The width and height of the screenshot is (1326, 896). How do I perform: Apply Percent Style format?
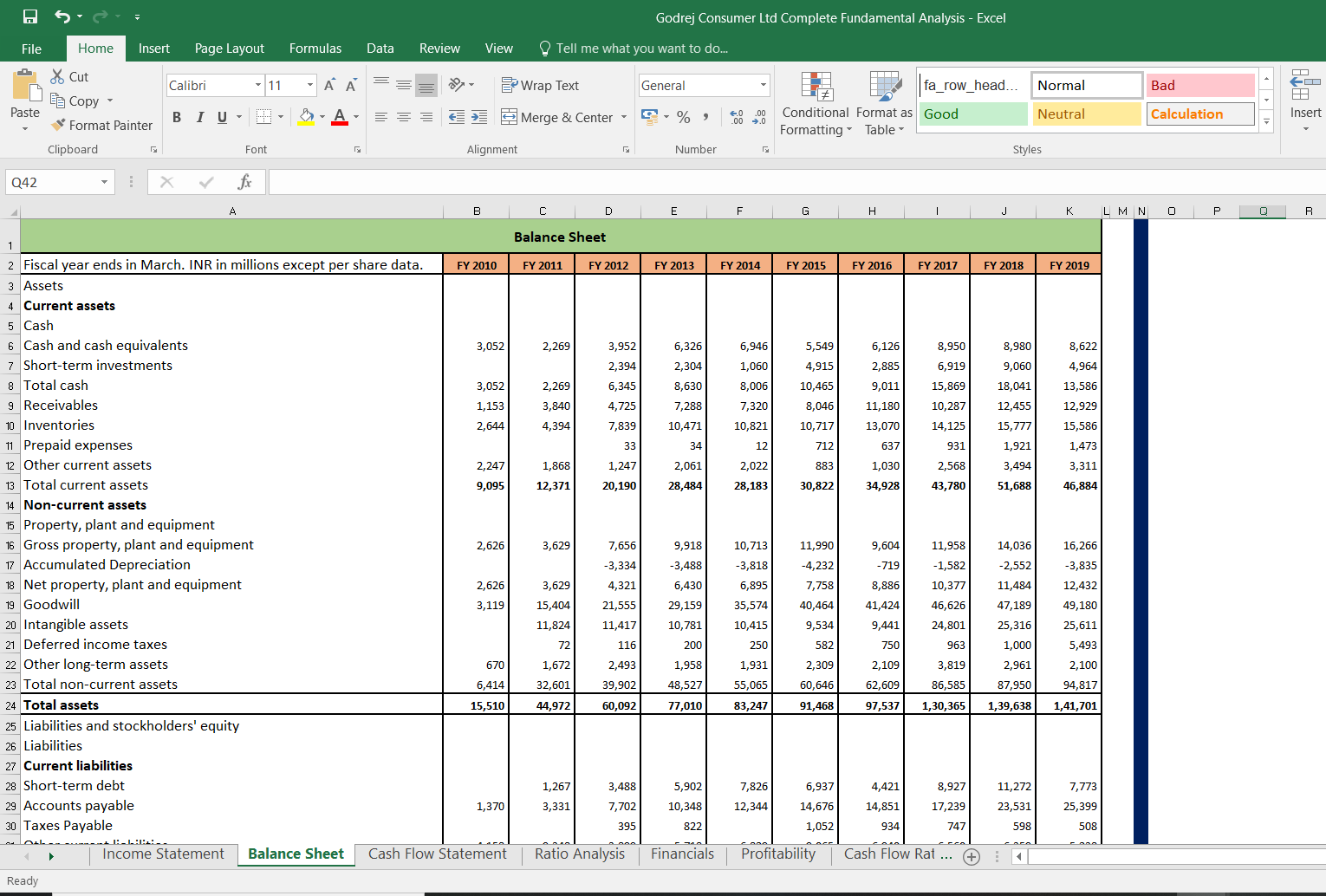(684, 117)
